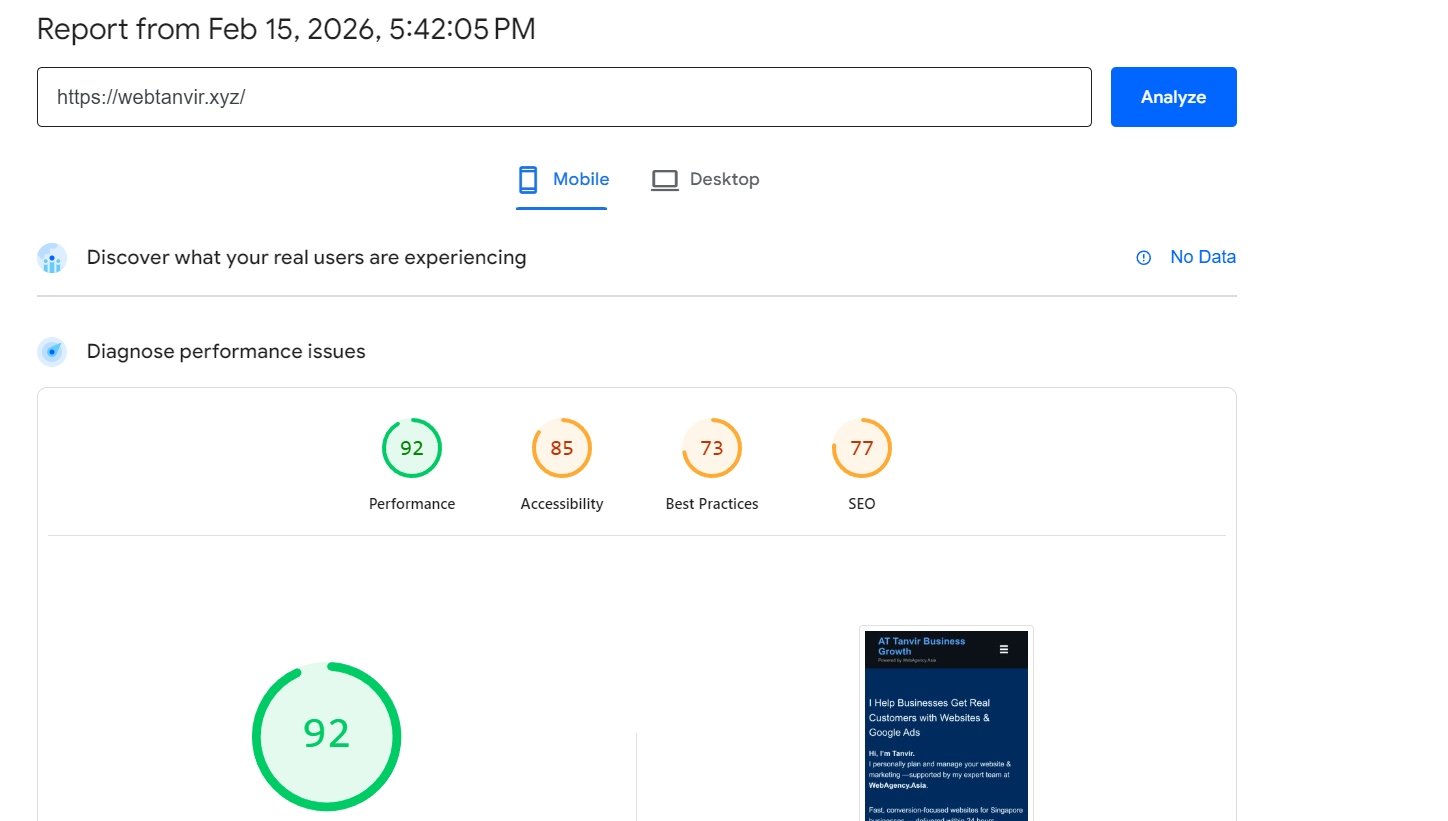Select the Accessibility score gauge showing 85

click(x=562, y=448)
